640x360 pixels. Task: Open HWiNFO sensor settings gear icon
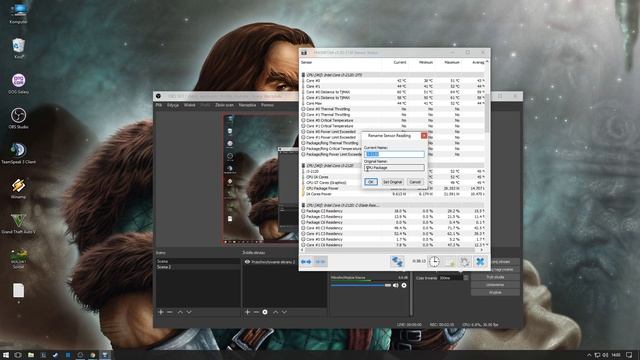click(464, 262)
